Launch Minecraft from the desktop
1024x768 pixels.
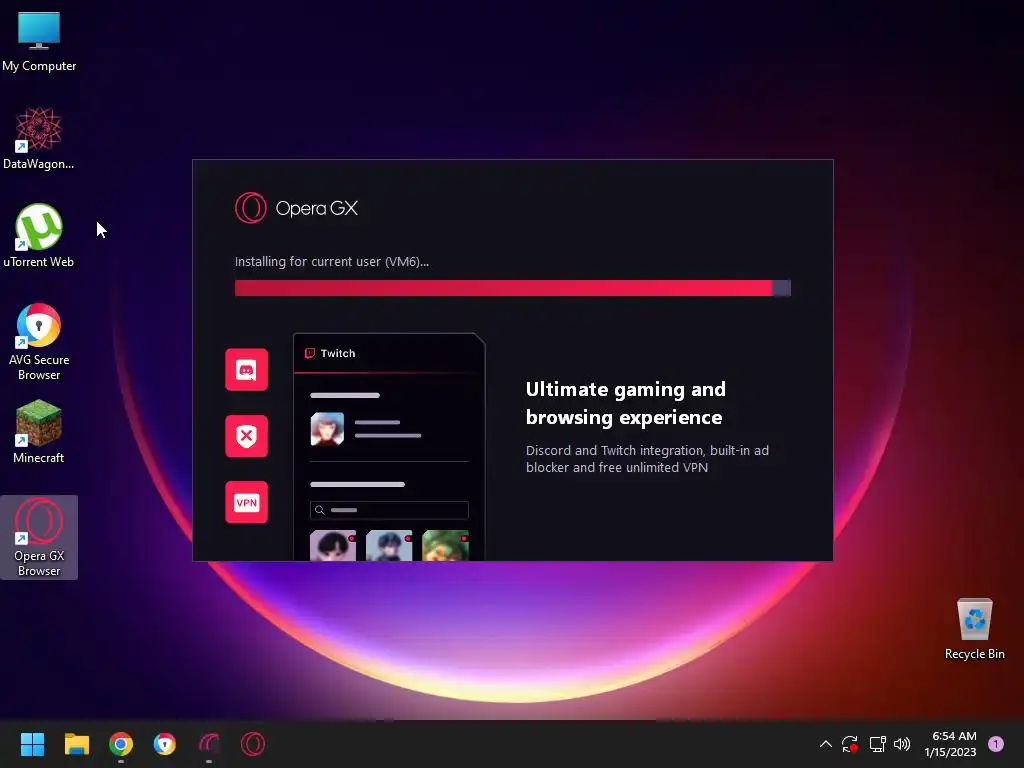point(39,432)
